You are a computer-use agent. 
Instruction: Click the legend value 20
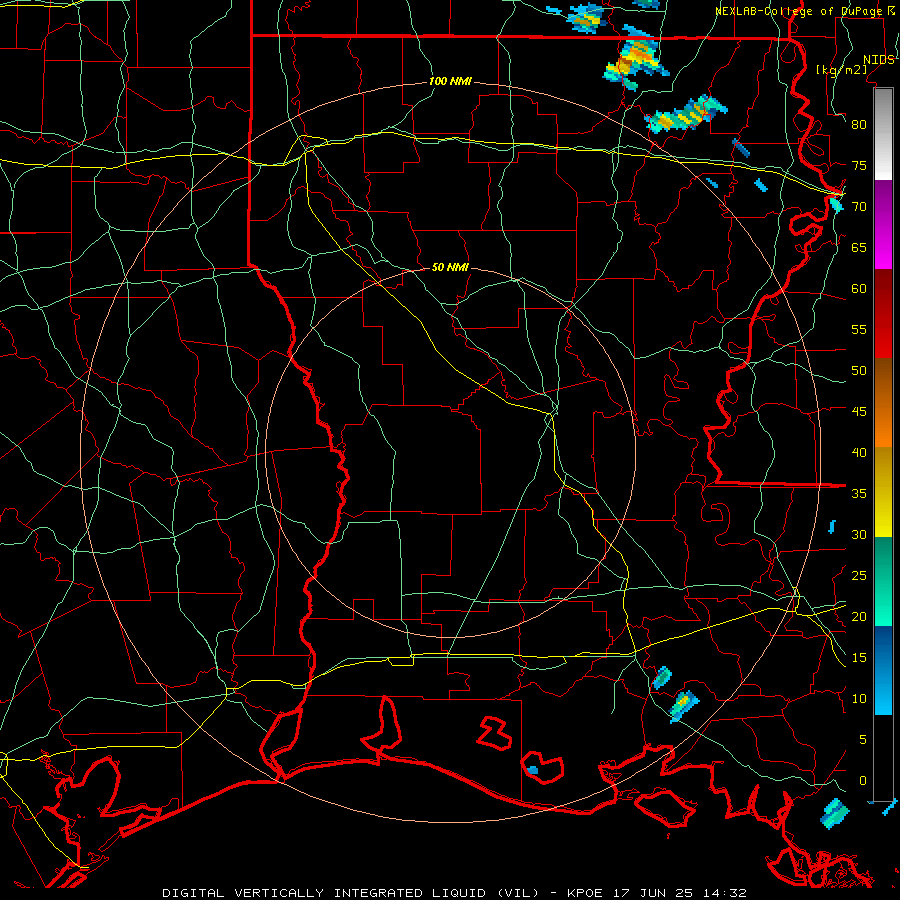click(x=859, y=616)
